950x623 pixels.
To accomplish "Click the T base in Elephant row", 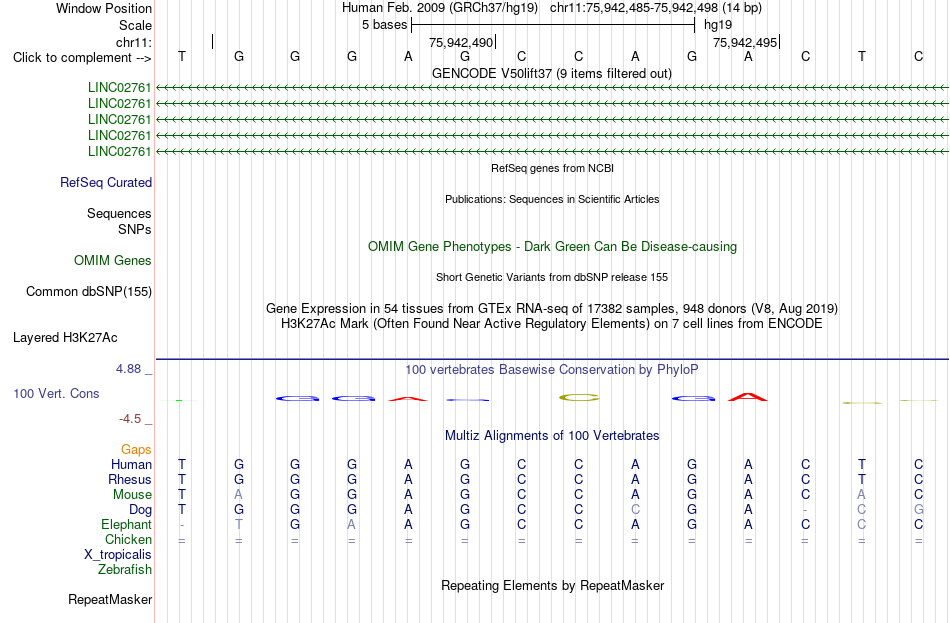I will 239,525.
